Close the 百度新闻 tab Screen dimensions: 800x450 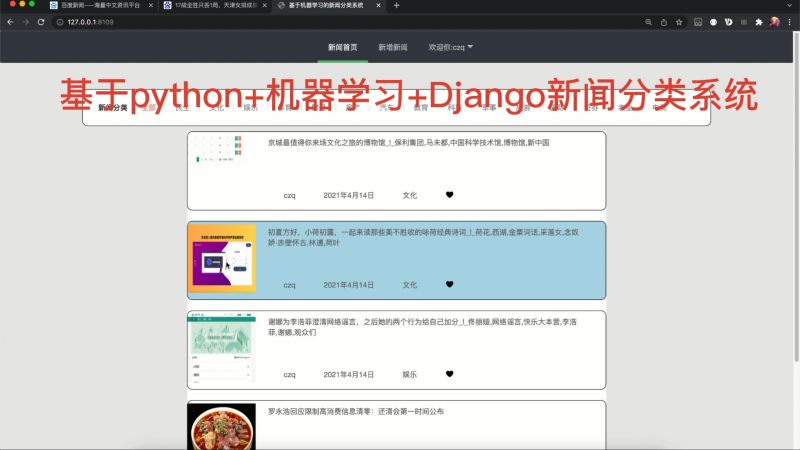pos(151,5)
